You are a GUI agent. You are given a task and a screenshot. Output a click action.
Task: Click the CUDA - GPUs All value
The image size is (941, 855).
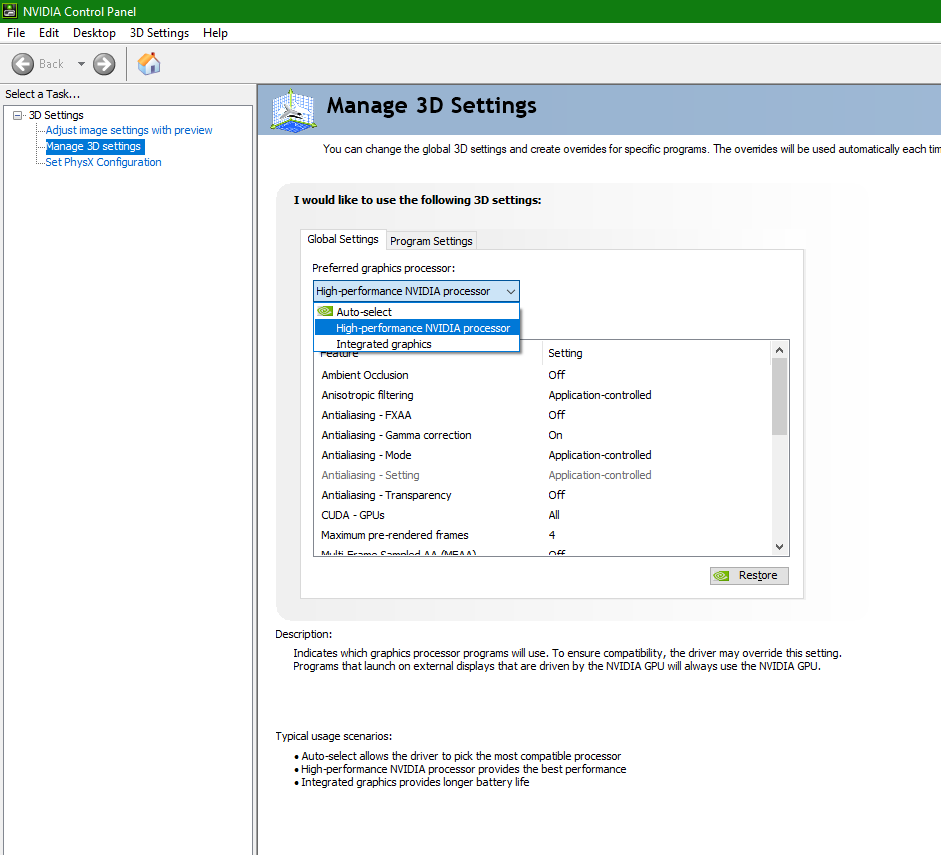pyautogui.click(x=553, y=515)
